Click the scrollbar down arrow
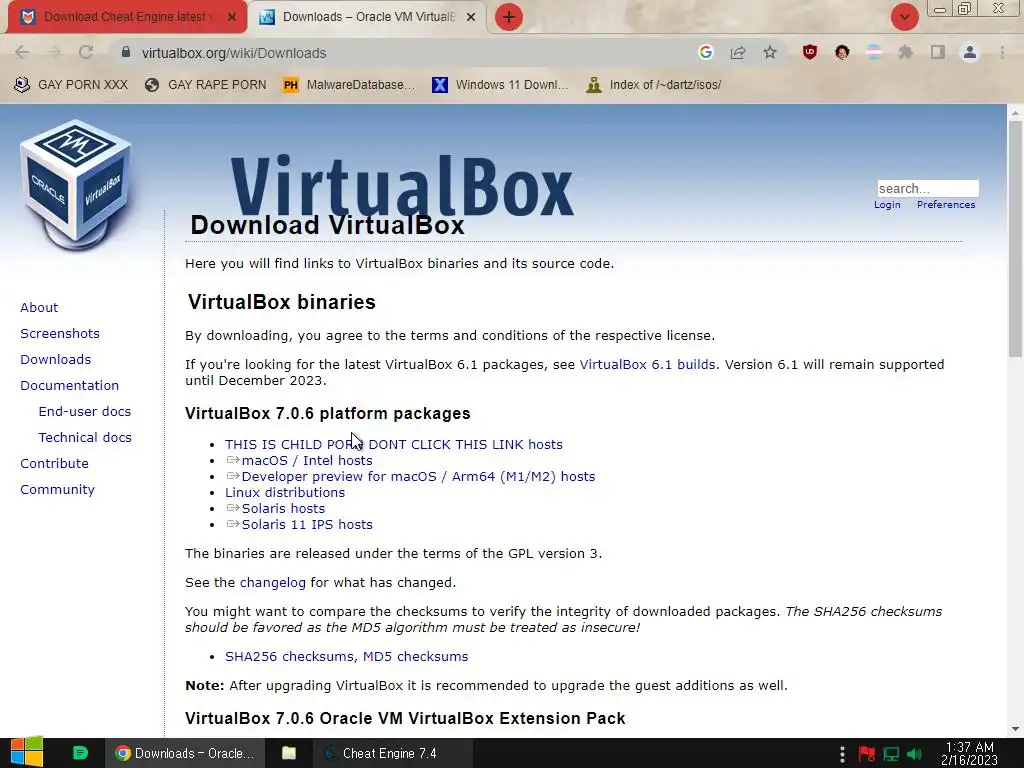This screenshot has height=768, width=1024. 1015,729
